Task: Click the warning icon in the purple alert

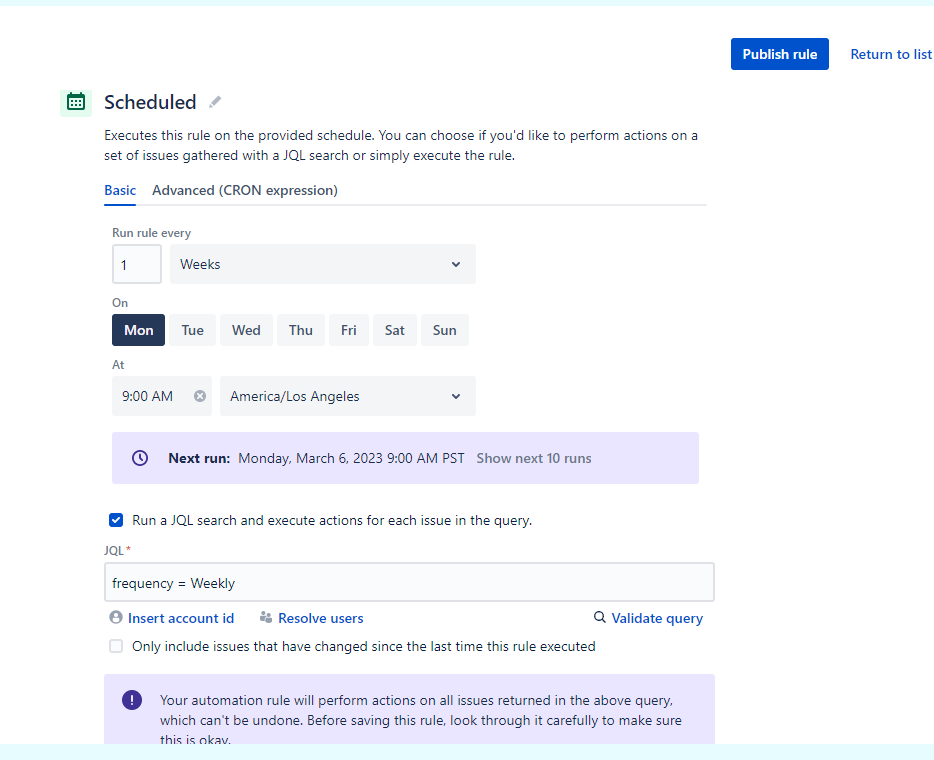Action: pyautogui.click(x=131, y=700)
